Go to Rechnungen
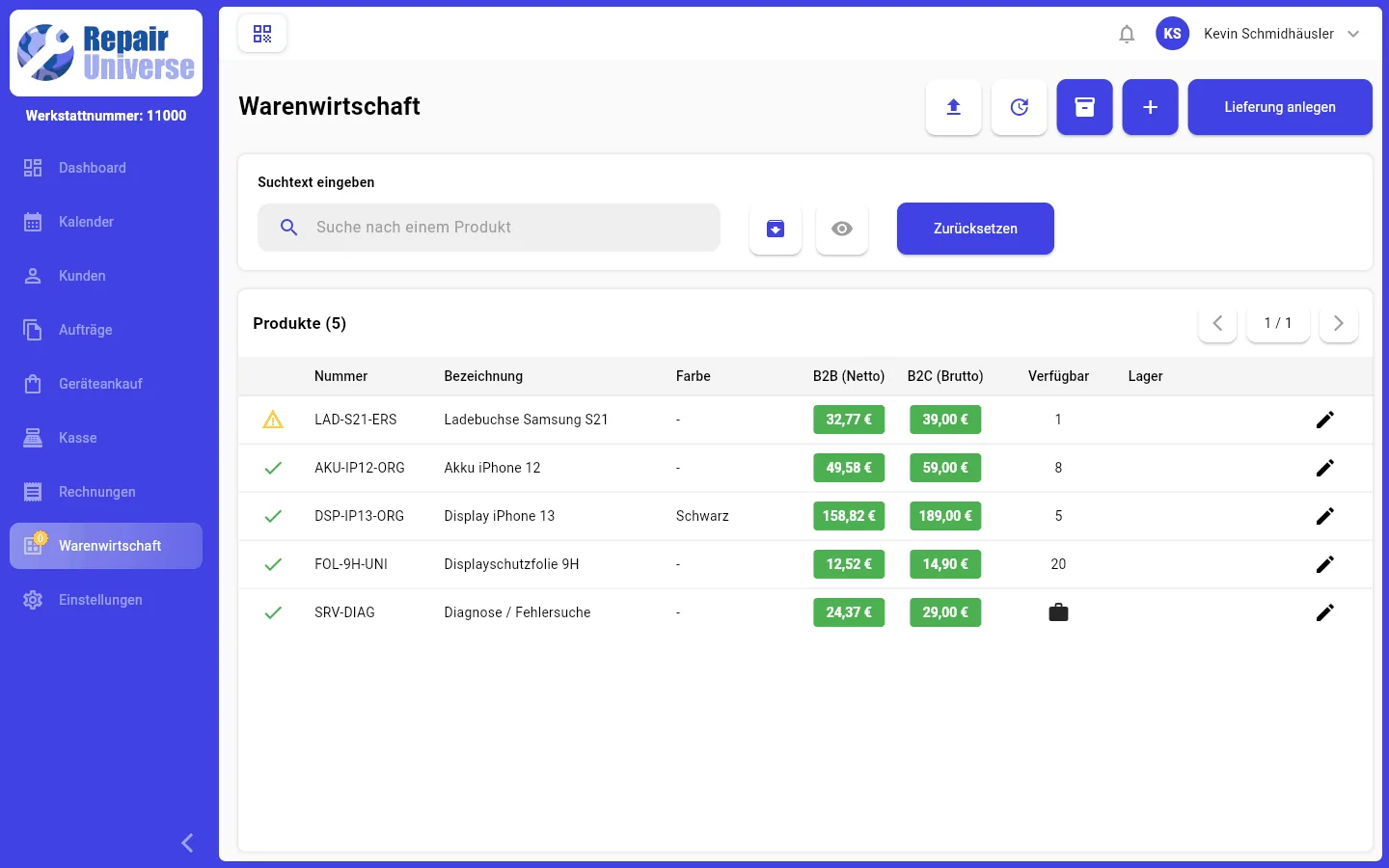This screenshot has height=868, width=1389. pos(106,492)
